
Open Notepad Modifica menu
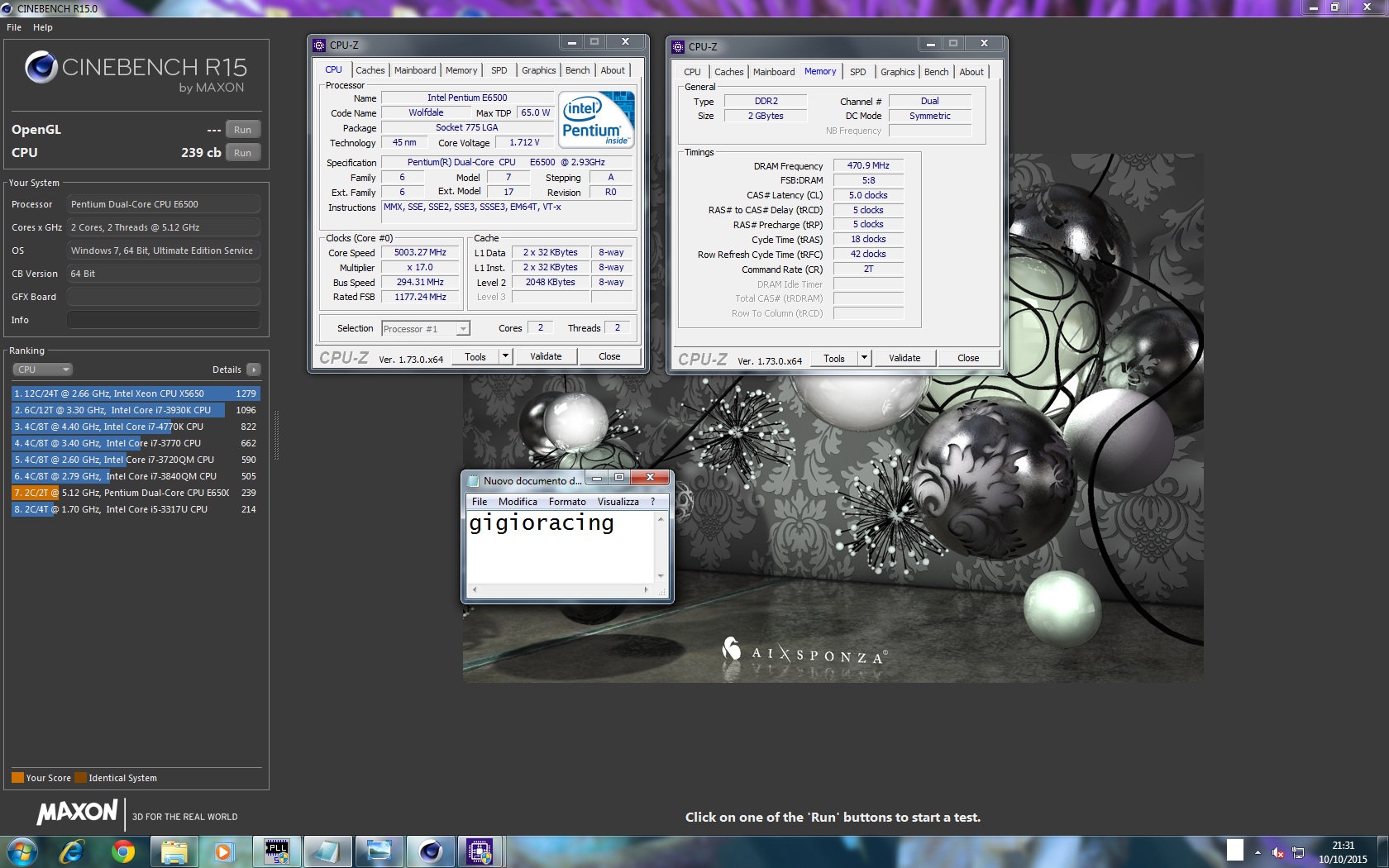518,502
